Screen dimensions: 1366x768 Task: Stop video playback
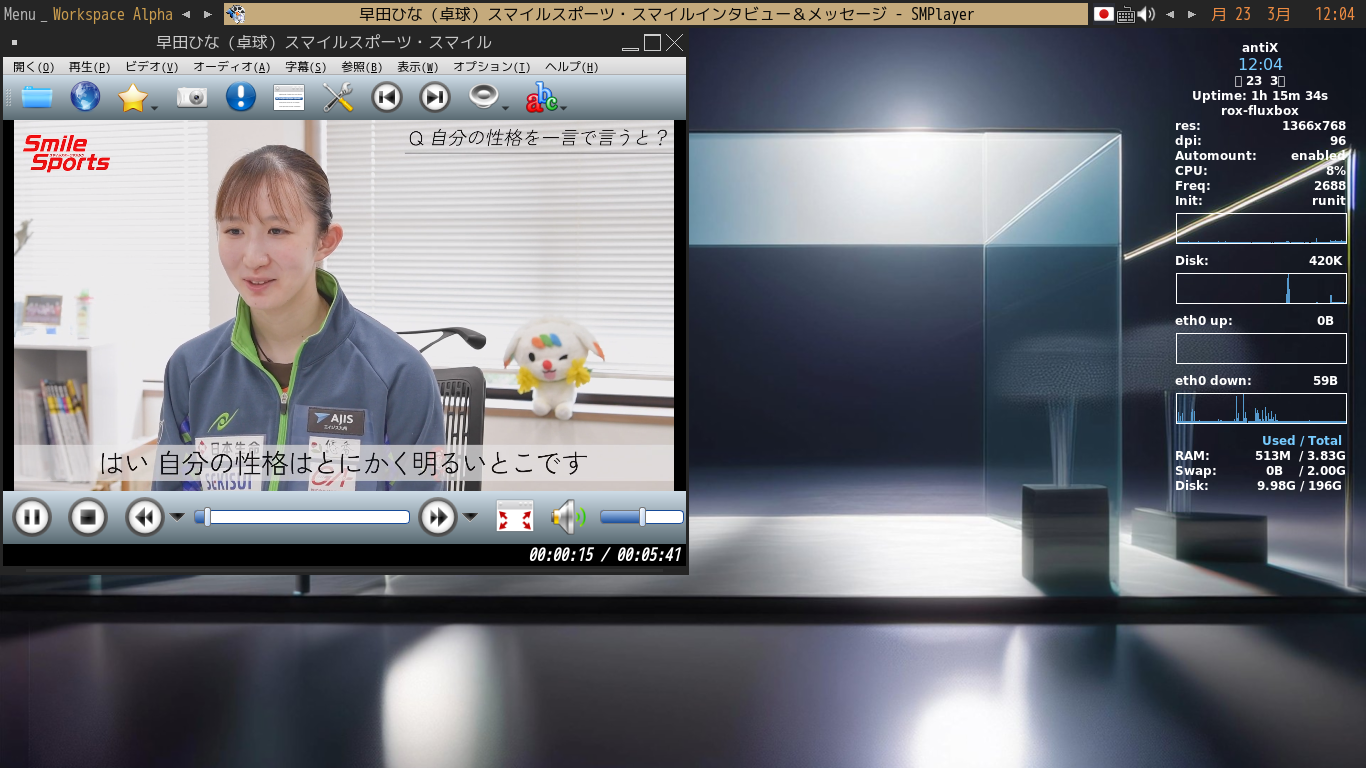pyautogui.click(x=88, y=517)
